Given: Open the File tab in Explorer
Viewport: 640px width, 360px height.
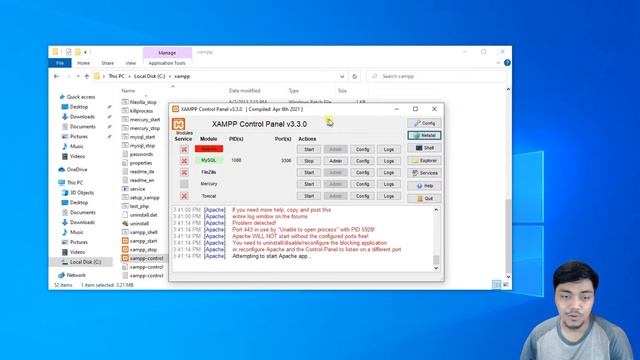Looking at the screenshot, I should [x=60, y=63].
